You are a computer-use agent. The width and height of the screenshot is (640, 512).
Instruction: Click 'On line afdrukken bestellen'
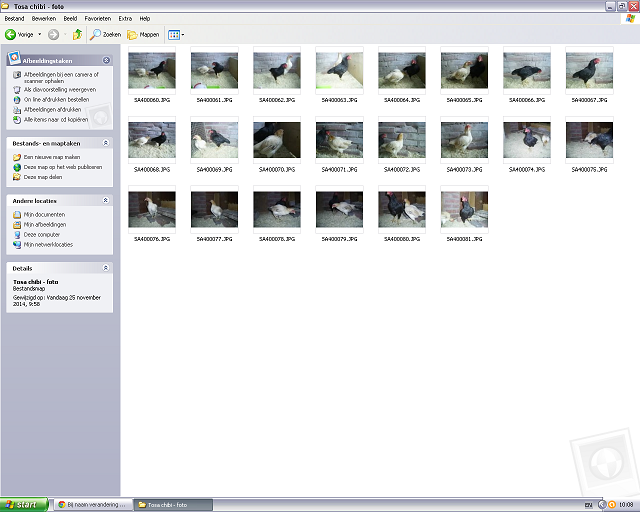[51, 100]
